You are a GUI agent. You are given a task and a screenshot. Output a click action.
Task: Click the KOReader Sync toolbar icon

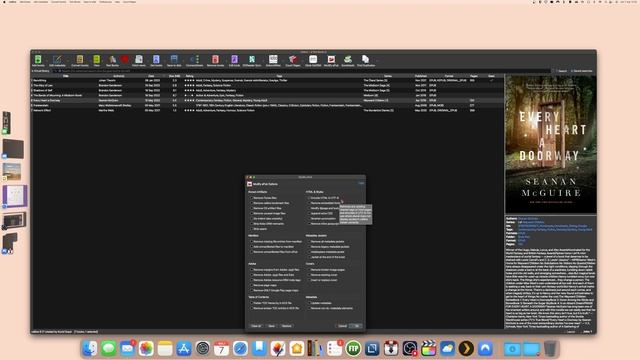[x=252, y=61]
